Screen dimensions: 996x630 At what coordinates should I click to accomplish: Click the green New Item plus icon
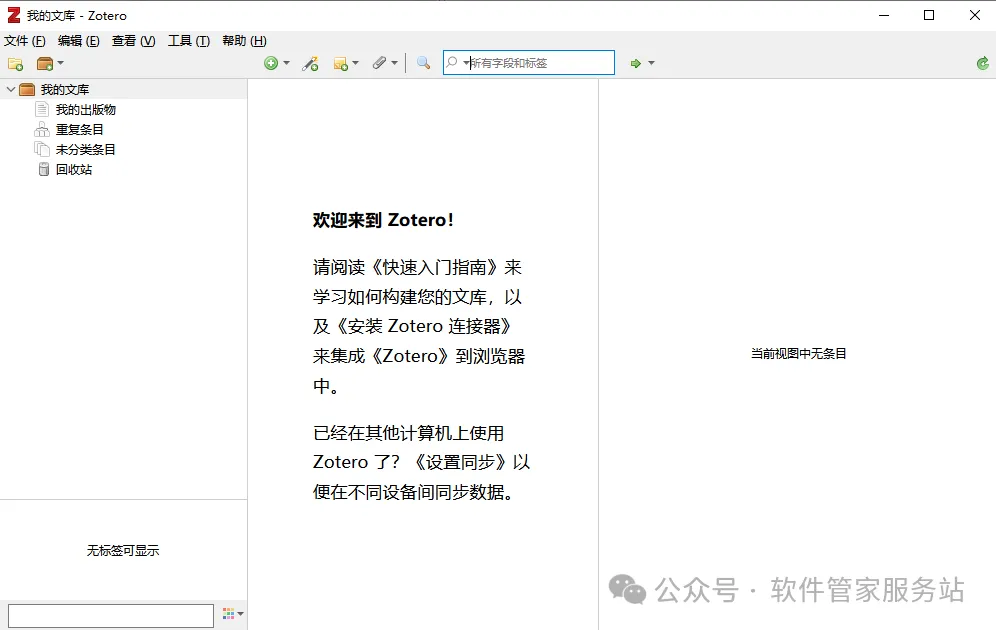pos(271,63)
